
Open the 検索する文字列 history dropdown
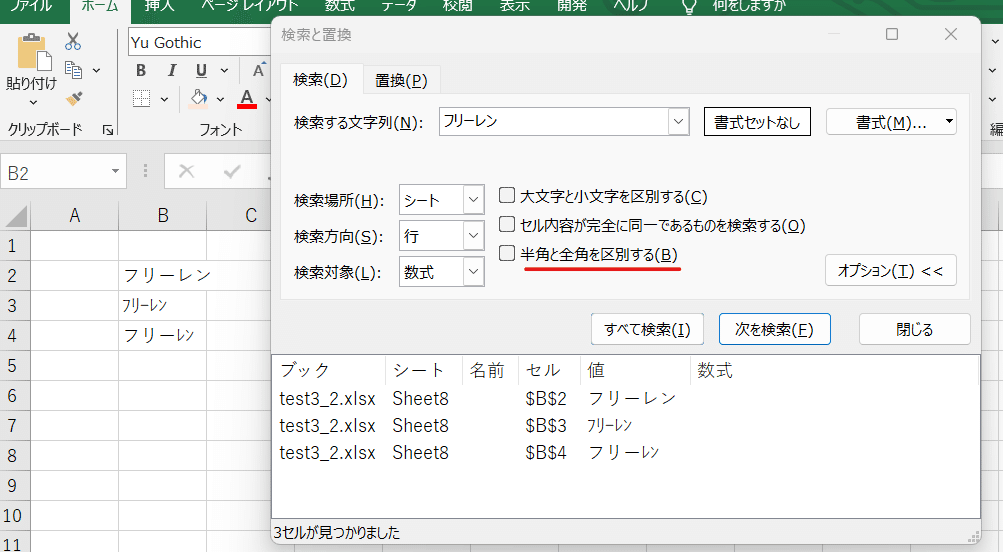(x=678, y=122)
